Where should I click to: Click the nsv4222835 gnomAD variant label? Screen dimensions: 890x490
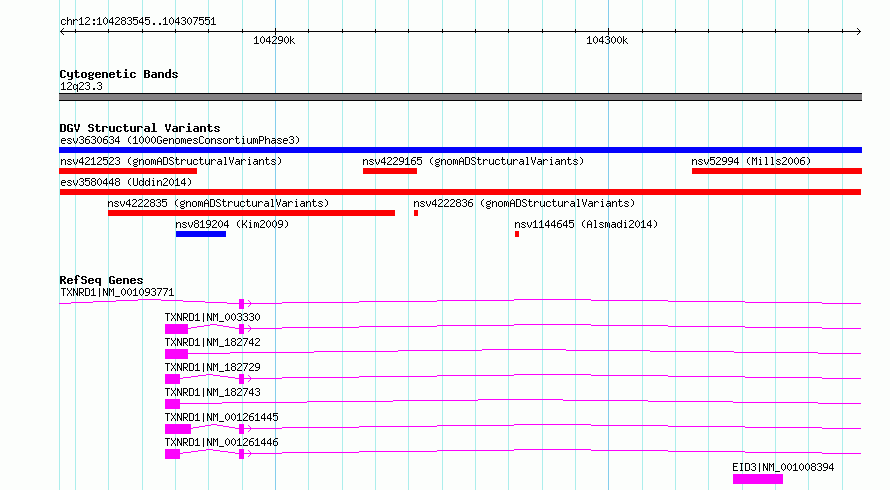click(218, 203)
